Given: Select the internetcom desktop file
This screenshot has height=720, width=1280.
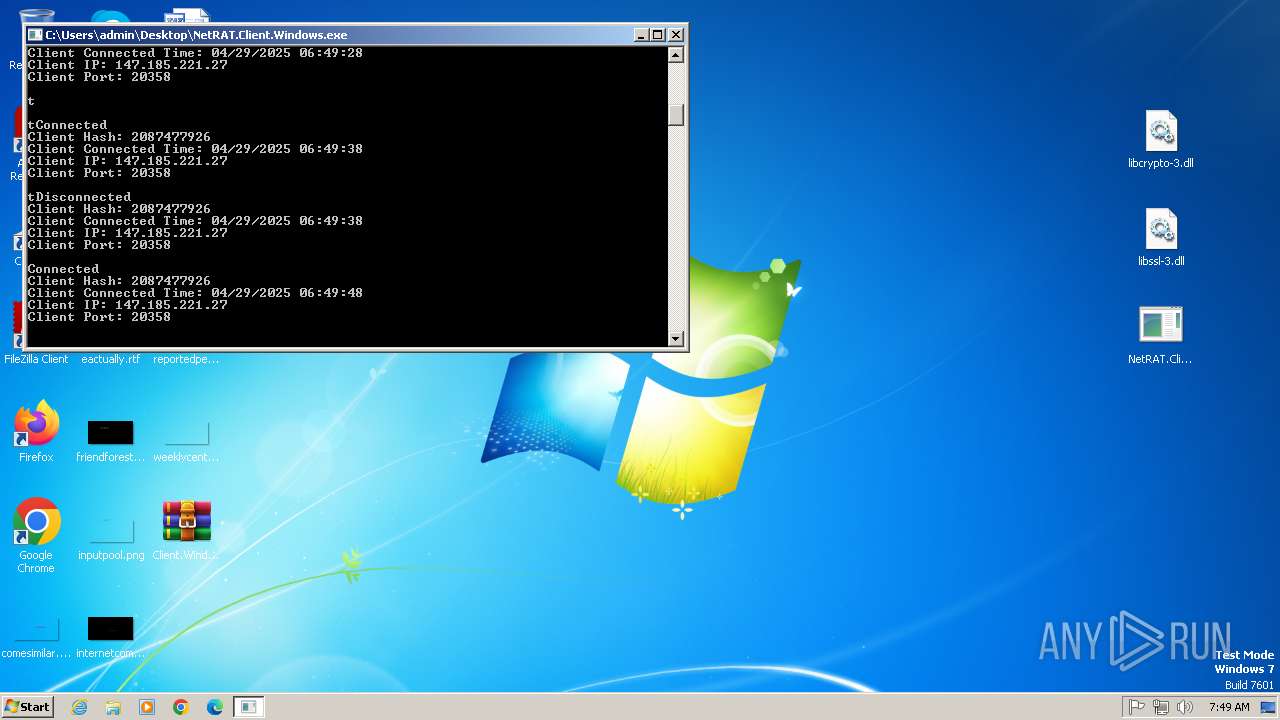Looking at the screenshot, I should tap(110, 637).
